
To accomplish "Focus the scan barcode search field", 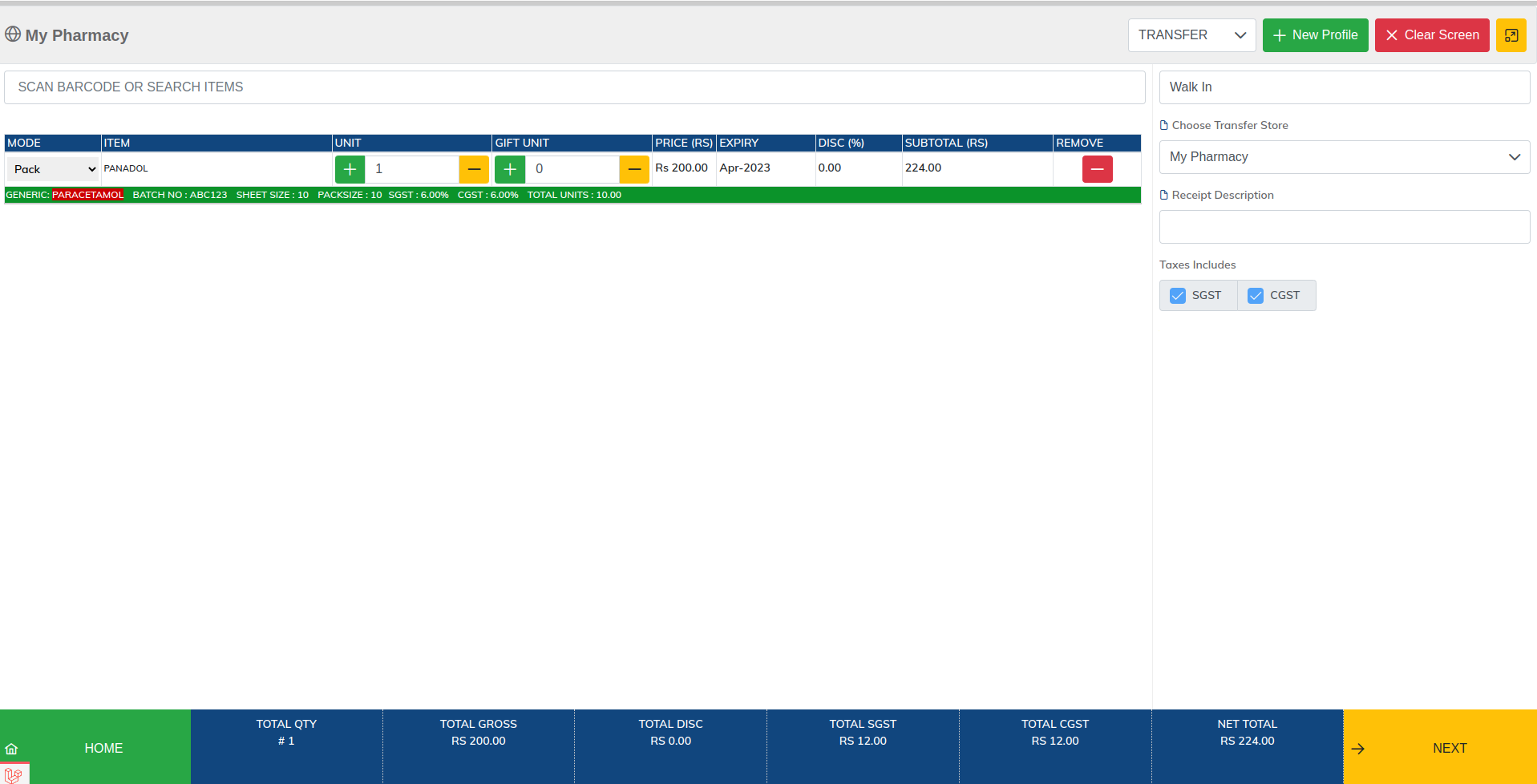I will 574,87.
